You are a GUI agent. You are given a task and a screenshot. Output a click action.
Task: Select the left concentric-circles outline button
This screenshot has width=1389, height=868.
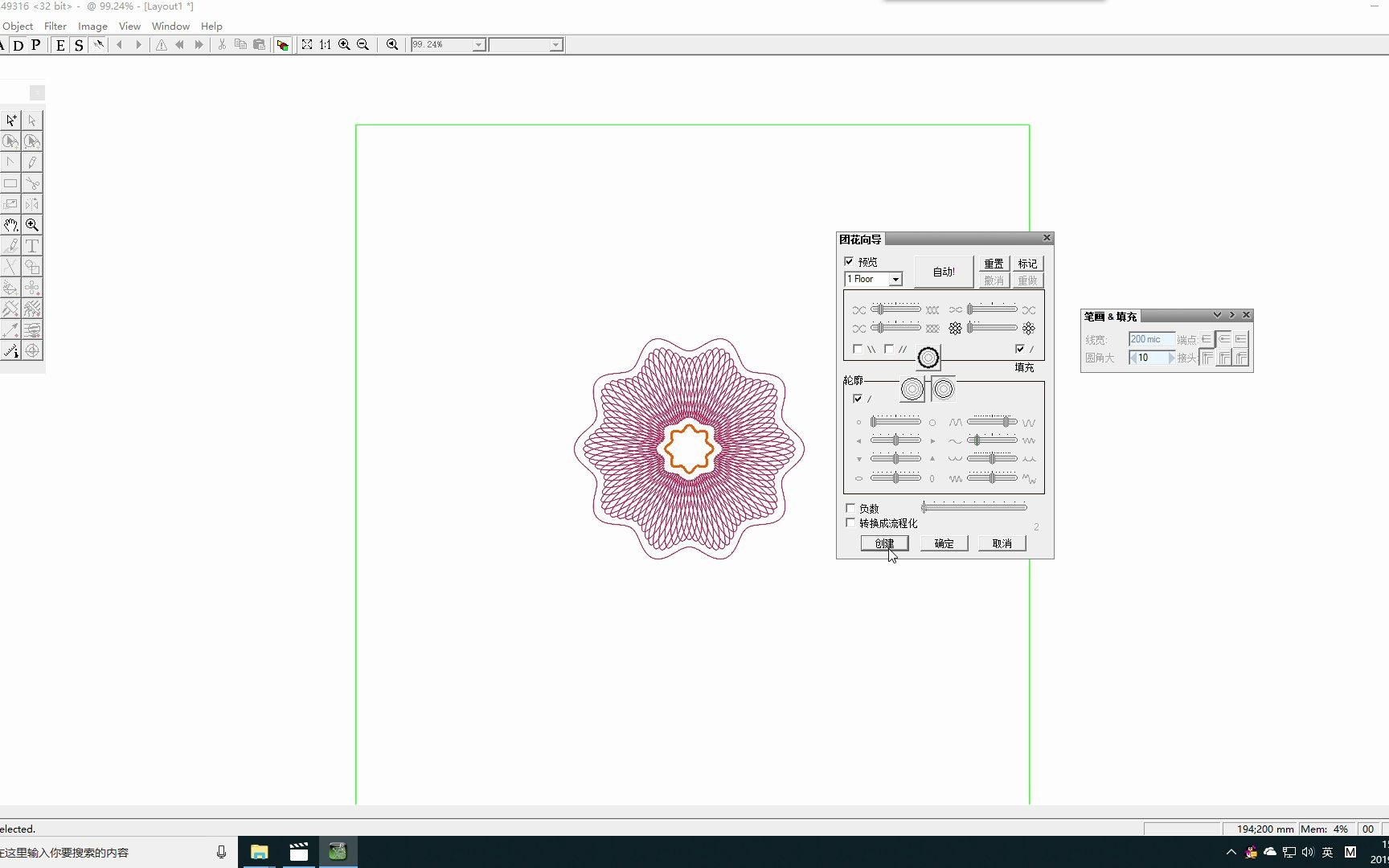(912, 390)
